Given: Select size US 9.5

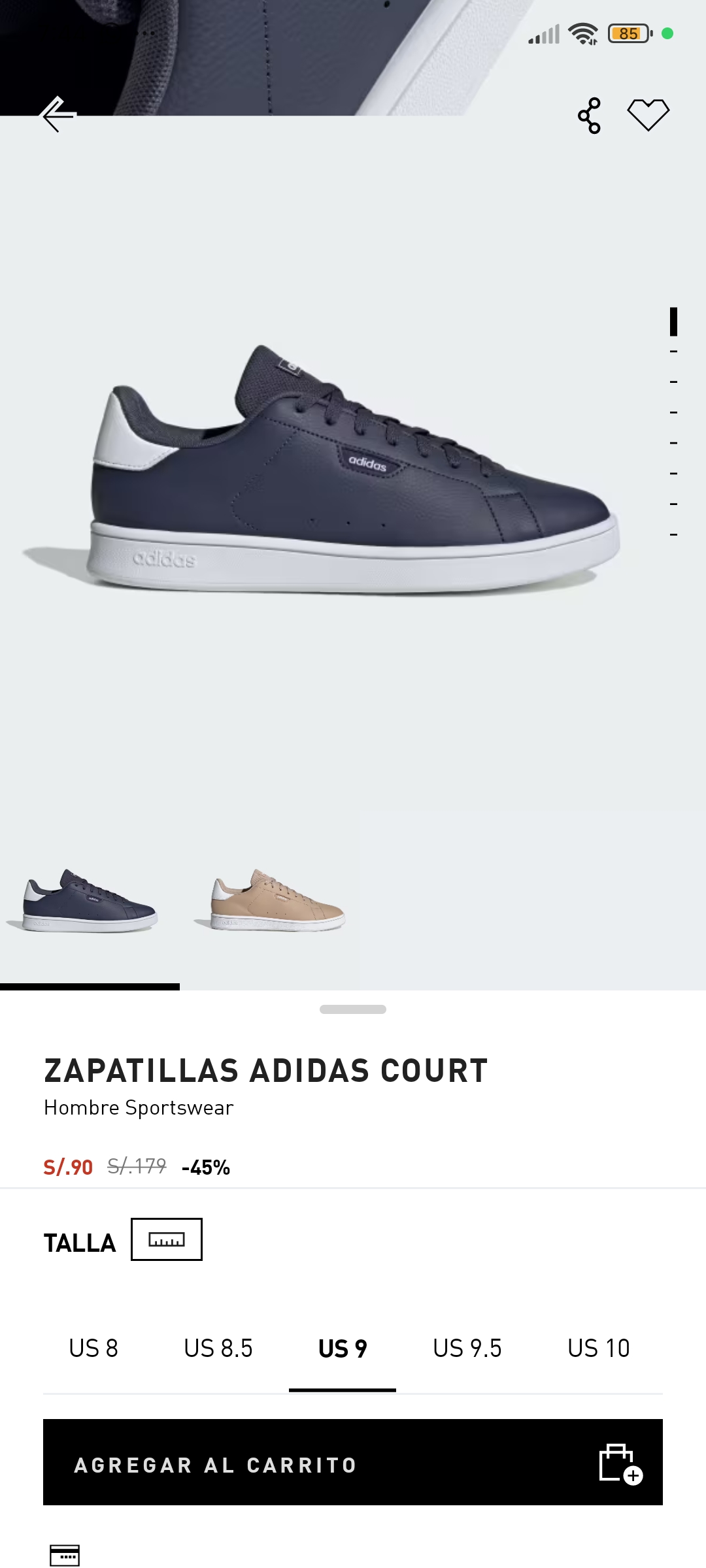Looking at the screenshot, I should pos(467,1348).
